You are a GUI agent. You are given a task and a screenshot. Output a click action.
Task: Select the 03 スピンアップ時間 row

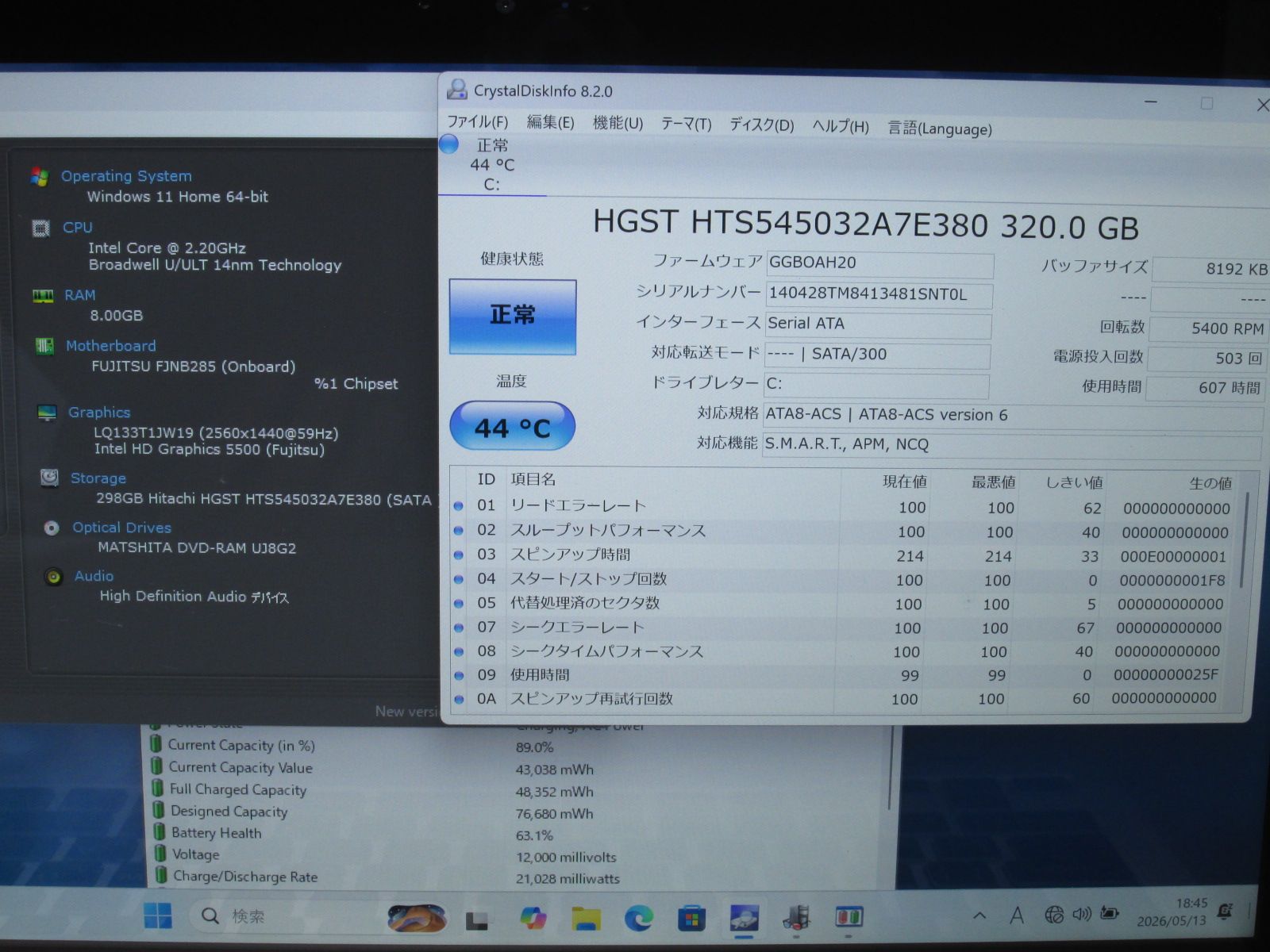pos(843,555)
